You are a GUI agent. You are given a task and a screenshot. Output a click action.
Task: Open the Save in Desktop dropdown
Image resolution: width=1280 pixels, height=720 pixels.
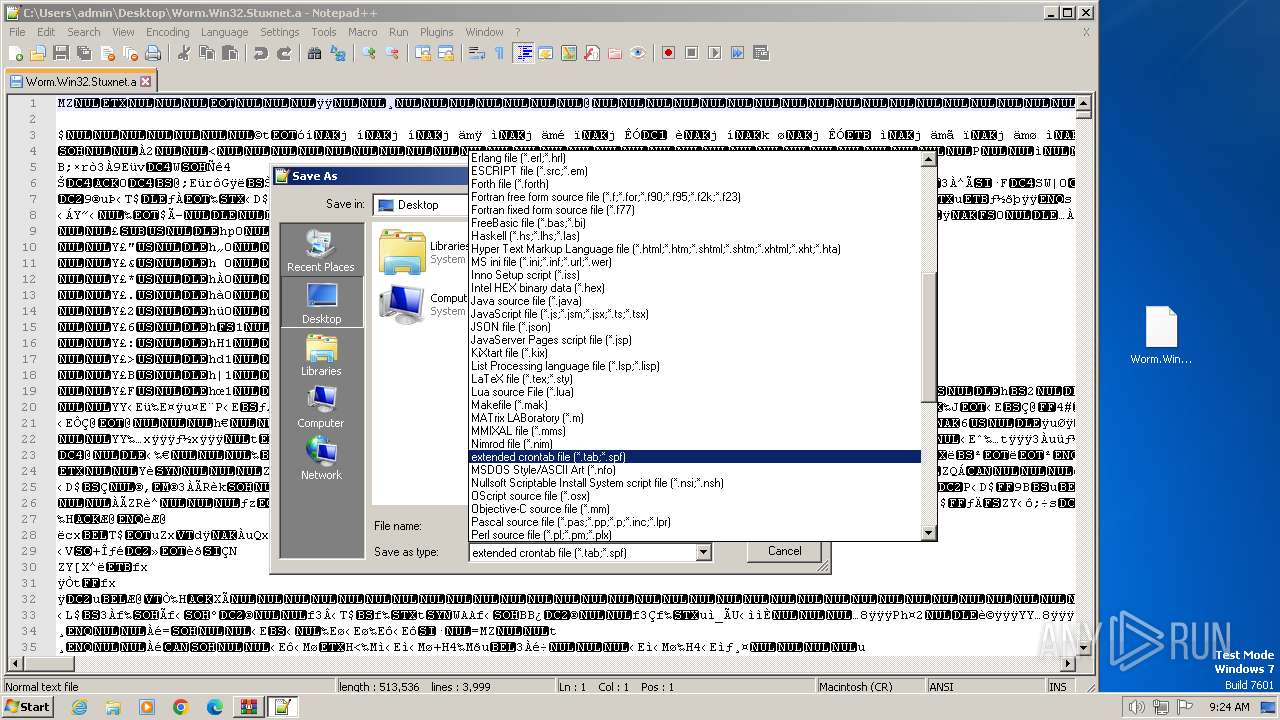pos(421,205)
